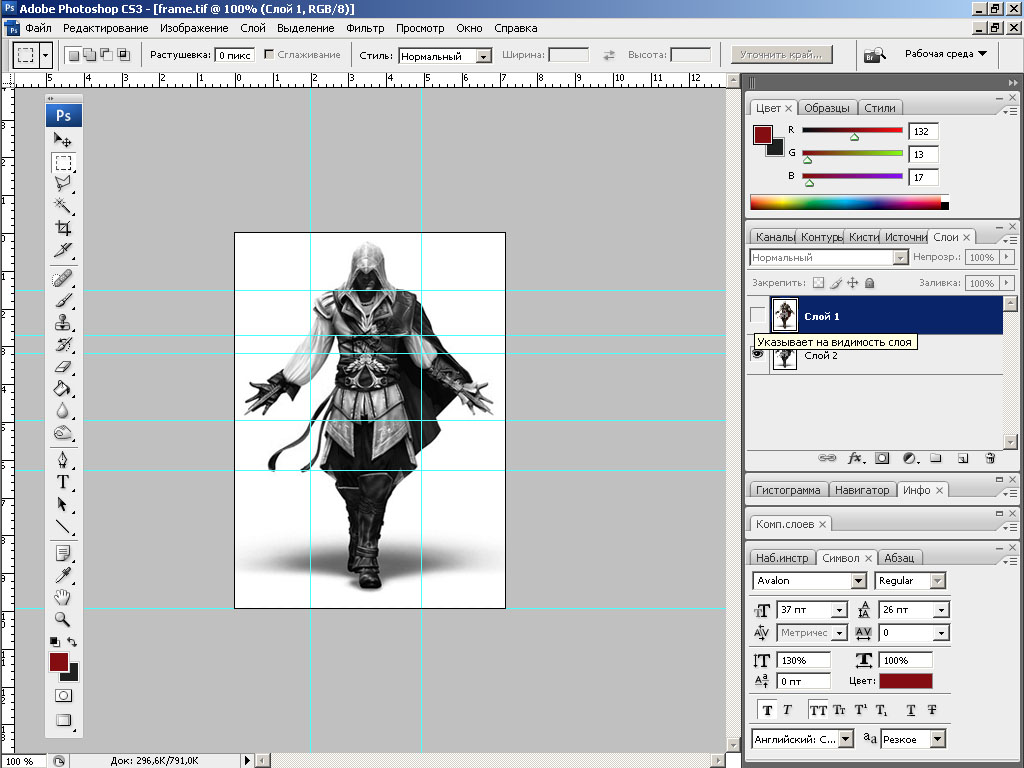Select the Zoom tool in toolbox
1024x768 pixels.
pos(63,619)
